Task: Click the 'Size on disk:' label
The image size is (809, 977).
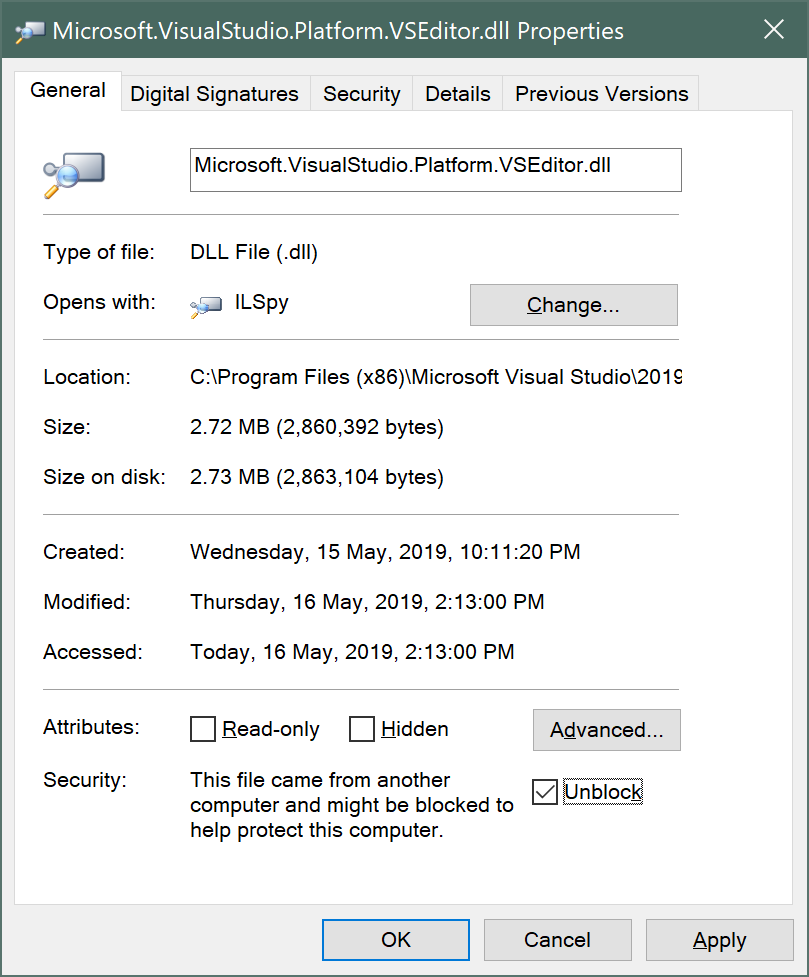Action: 104,477
